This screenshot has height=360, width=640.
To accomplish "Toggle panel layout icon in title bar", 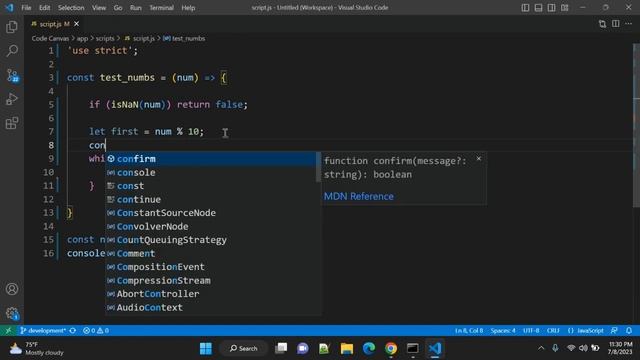I will coord(538,8).
